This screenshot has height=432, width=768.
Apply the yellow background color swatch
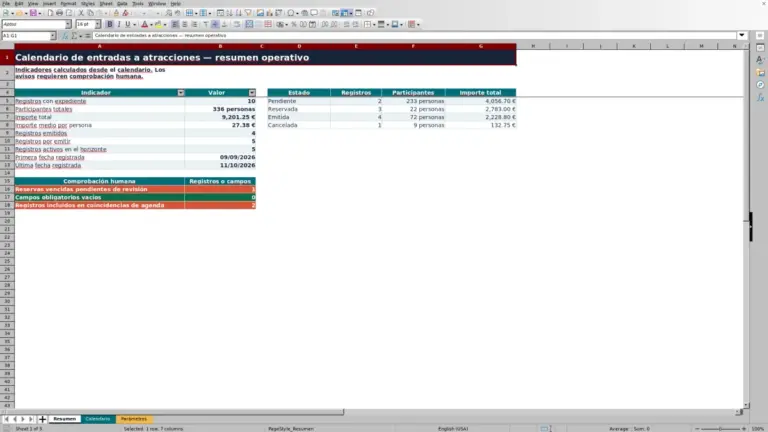tap(158, 24)
